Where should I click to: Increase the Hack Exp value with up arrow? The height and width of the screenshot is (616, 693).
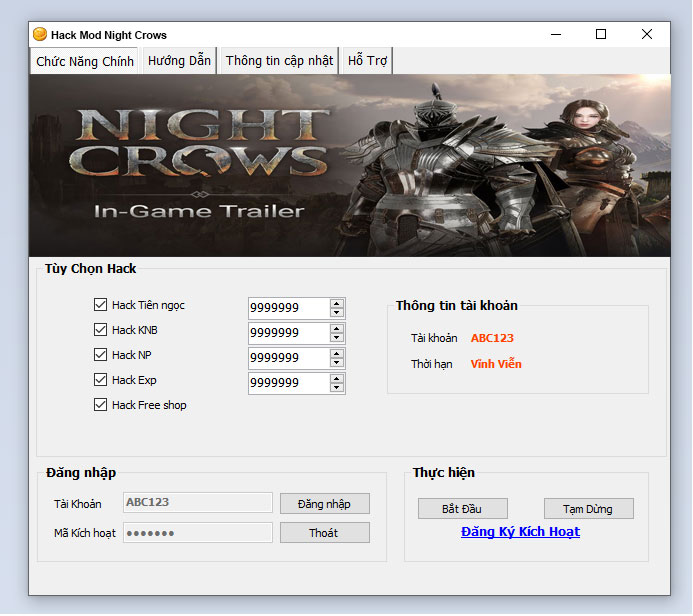point(337,379)
